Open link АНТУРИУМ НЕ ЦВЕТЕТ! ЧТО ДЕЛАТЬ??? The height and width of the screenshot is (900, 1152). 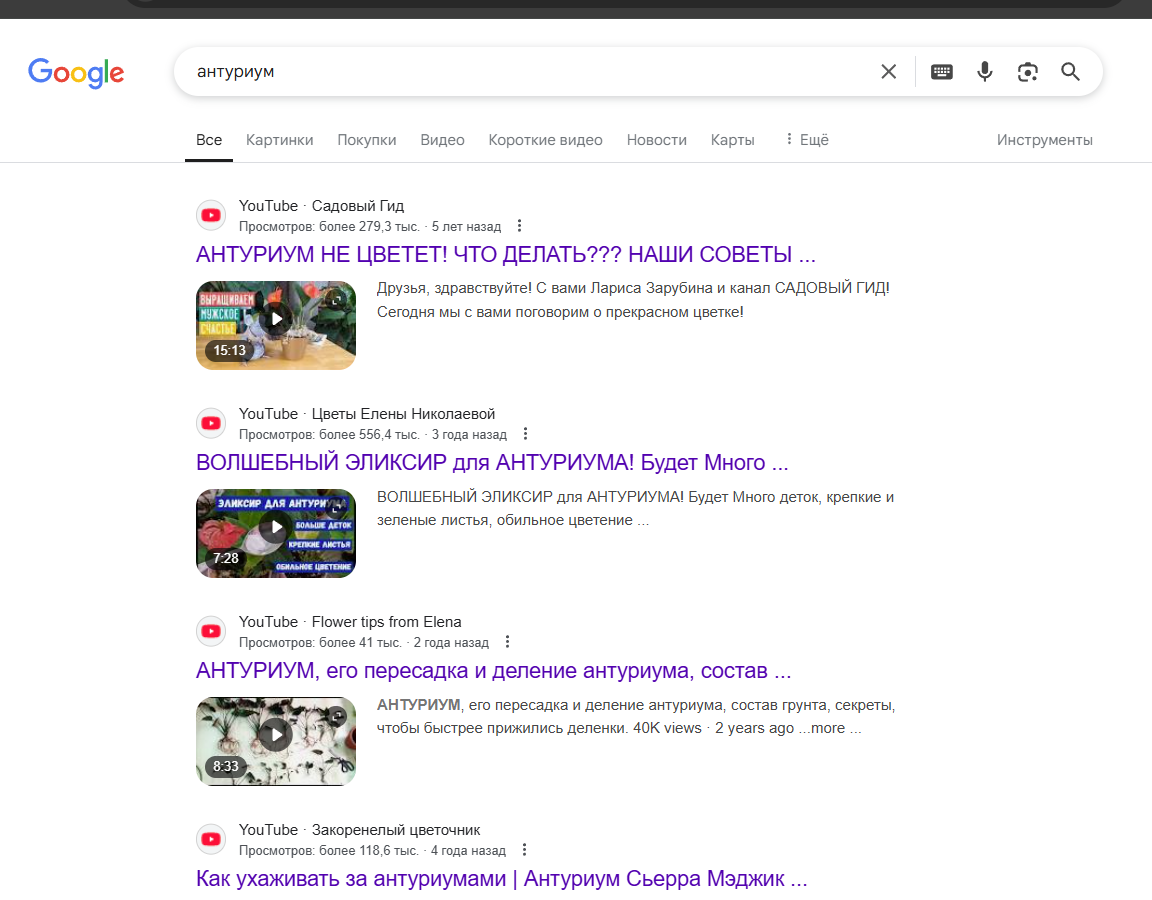(x=505, y=254)
